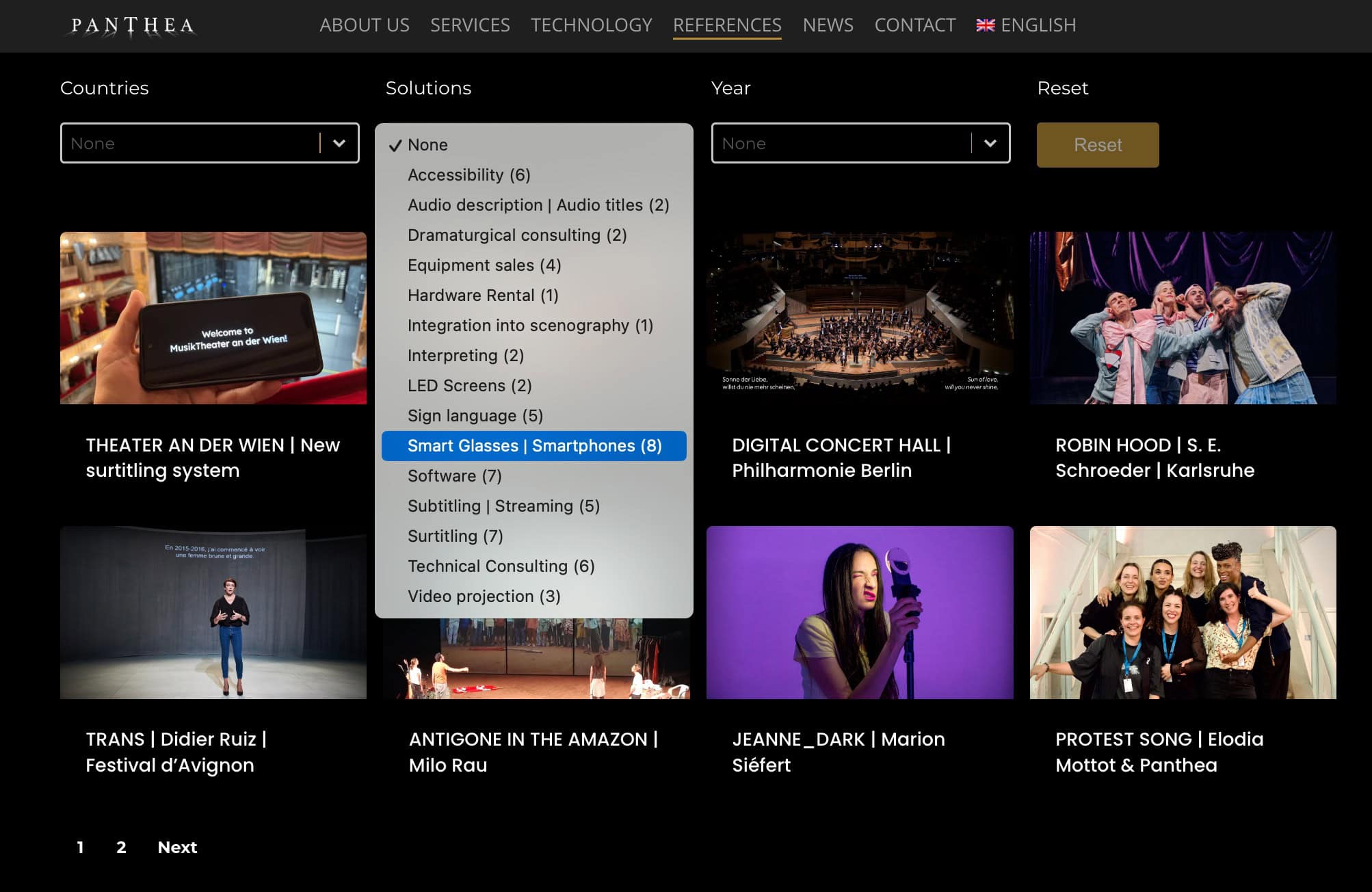Select Accessibility (6) from the list
Screen dimensions: 1372x892
[469, 175]
